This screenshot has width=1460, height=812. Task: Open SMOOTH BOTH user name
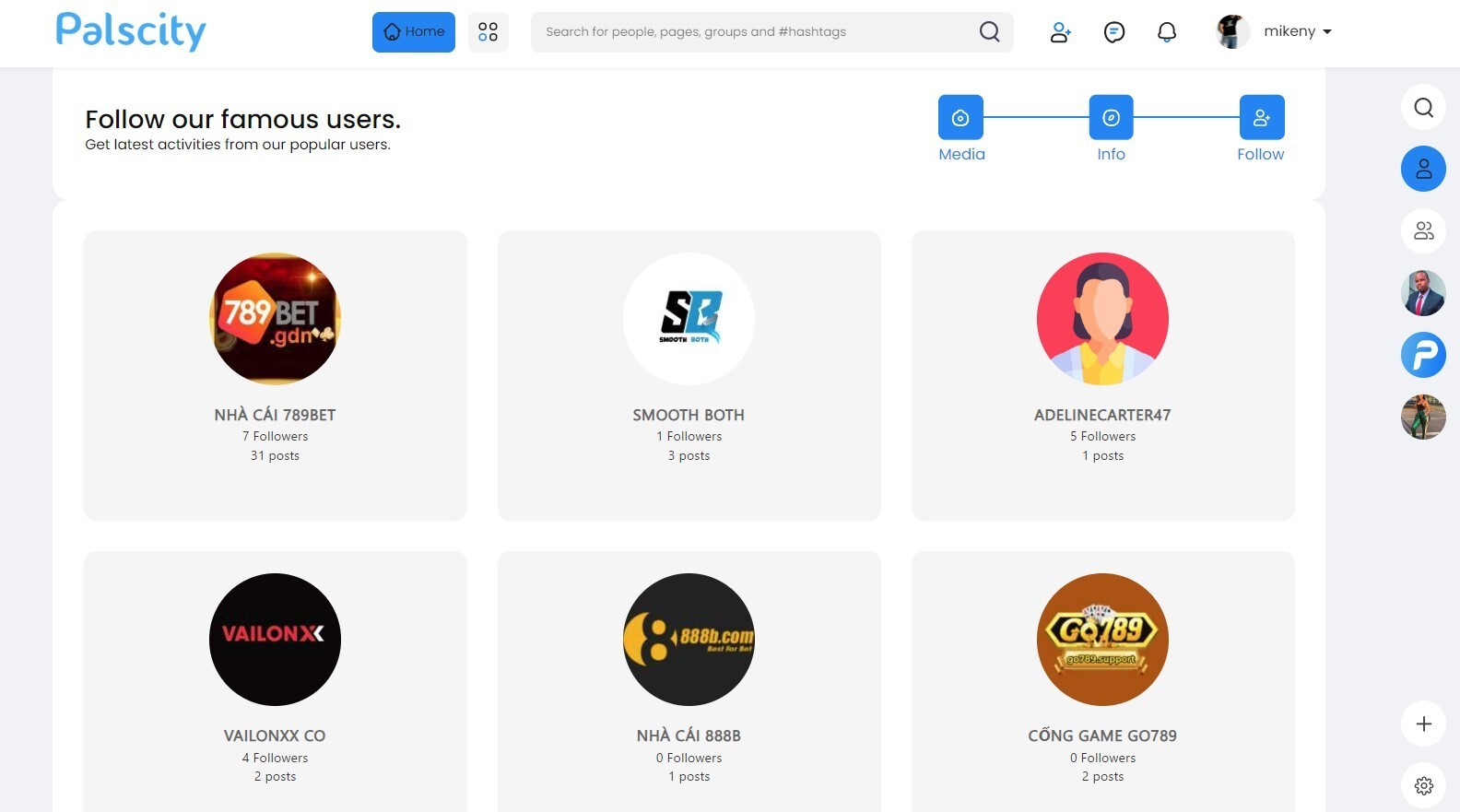(689, 415)
